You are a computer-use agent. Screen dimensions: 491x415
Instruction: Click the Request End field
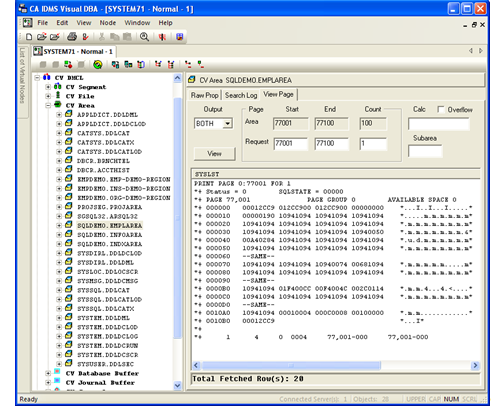pos(331,144)
